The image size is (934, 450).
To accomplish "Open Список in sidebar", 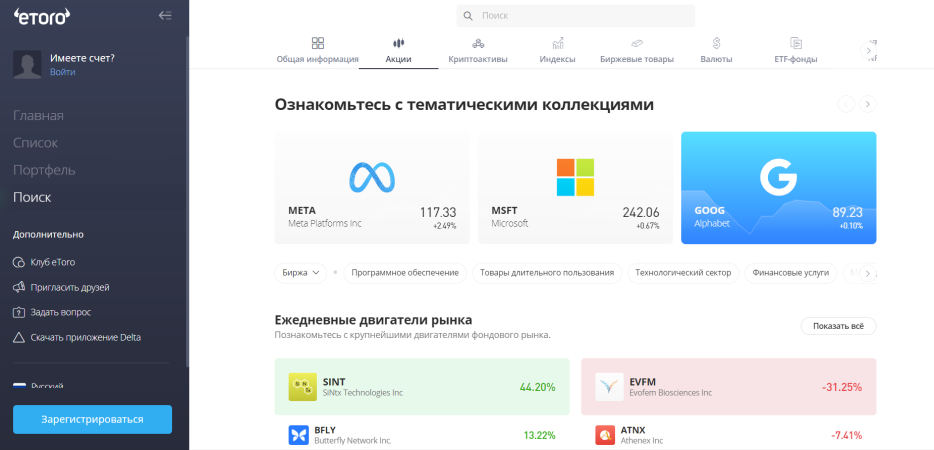I will click(35, 143).
